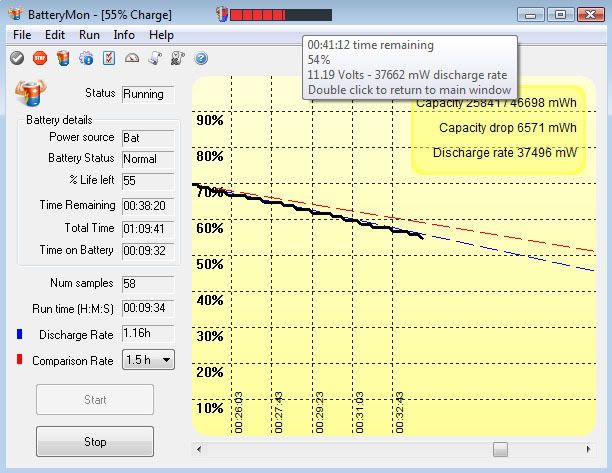Click the Discharge rate 37496 mW text

point(505,153)
